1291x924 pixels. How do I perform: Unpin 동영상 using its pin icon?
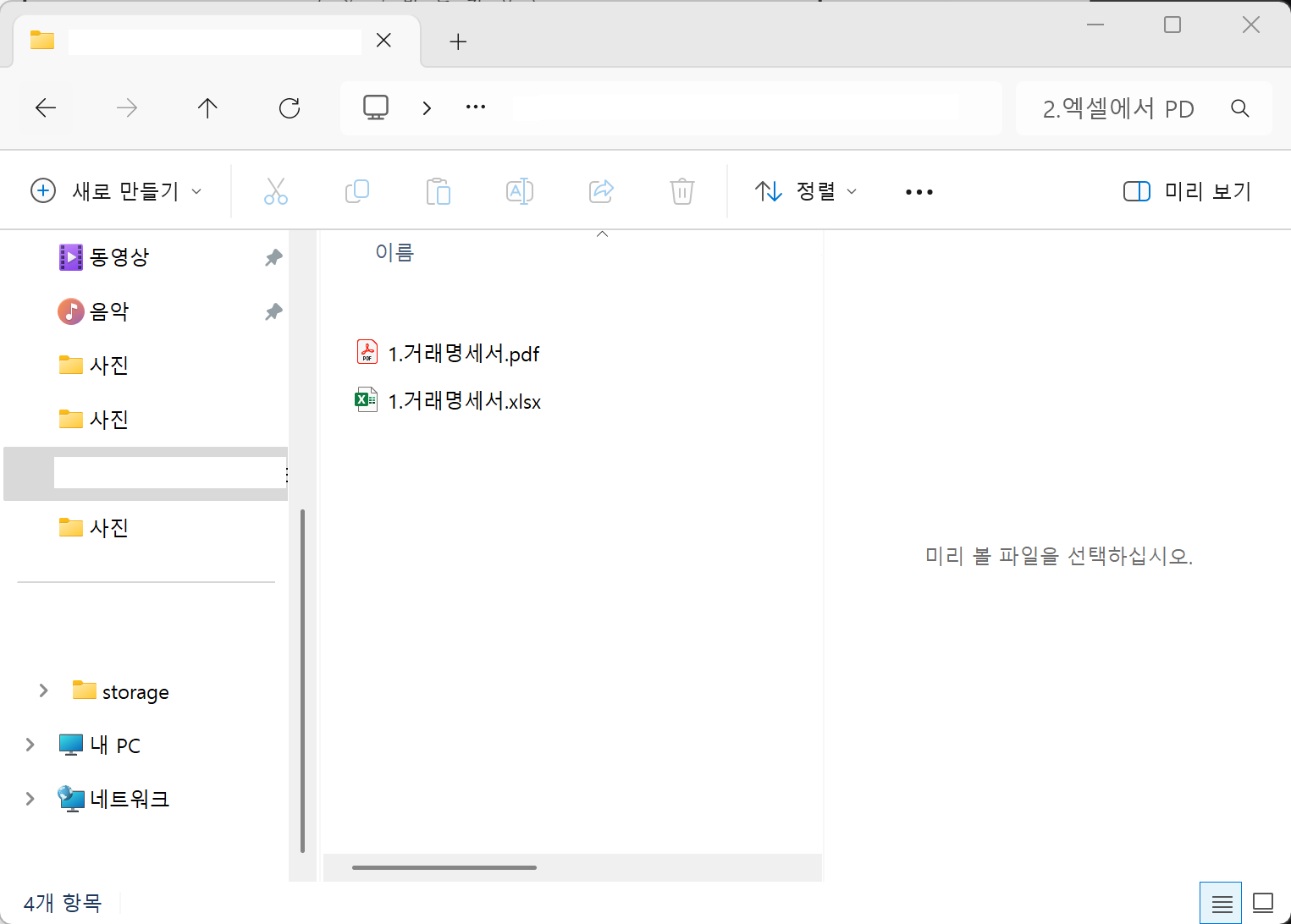pyautogui.click(x=273, y=257)
